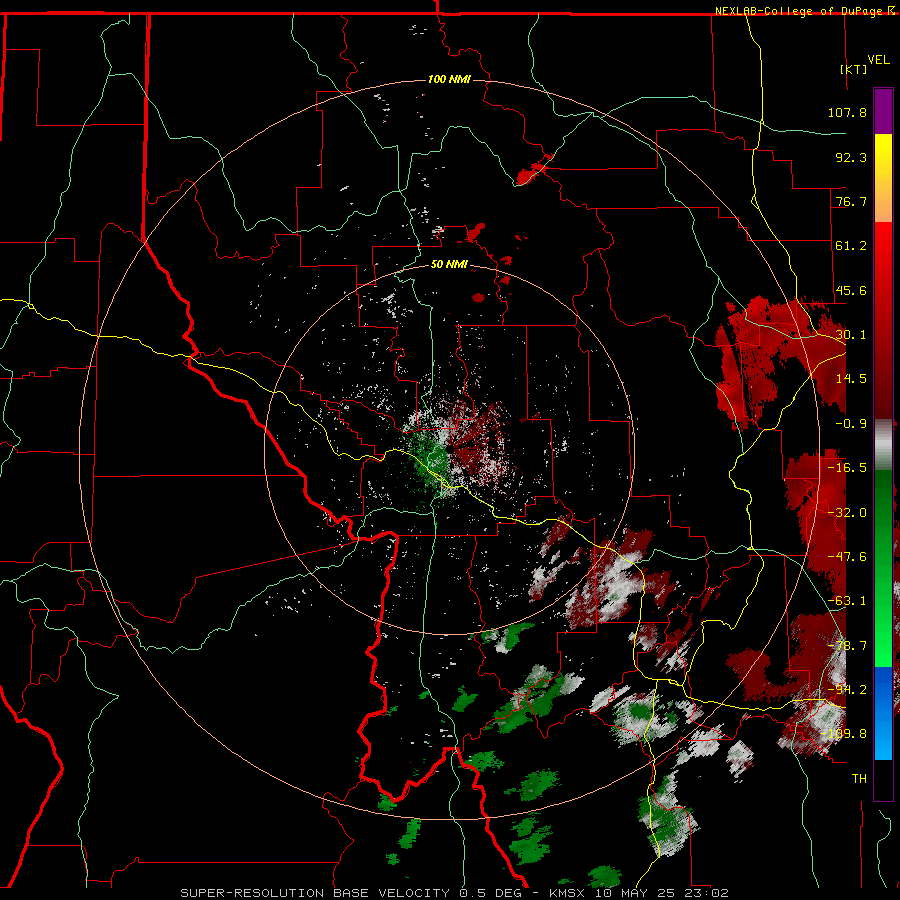The image size is (900, 900).
Task: Click the 61.2 legend value
Action: pos(851,246)
